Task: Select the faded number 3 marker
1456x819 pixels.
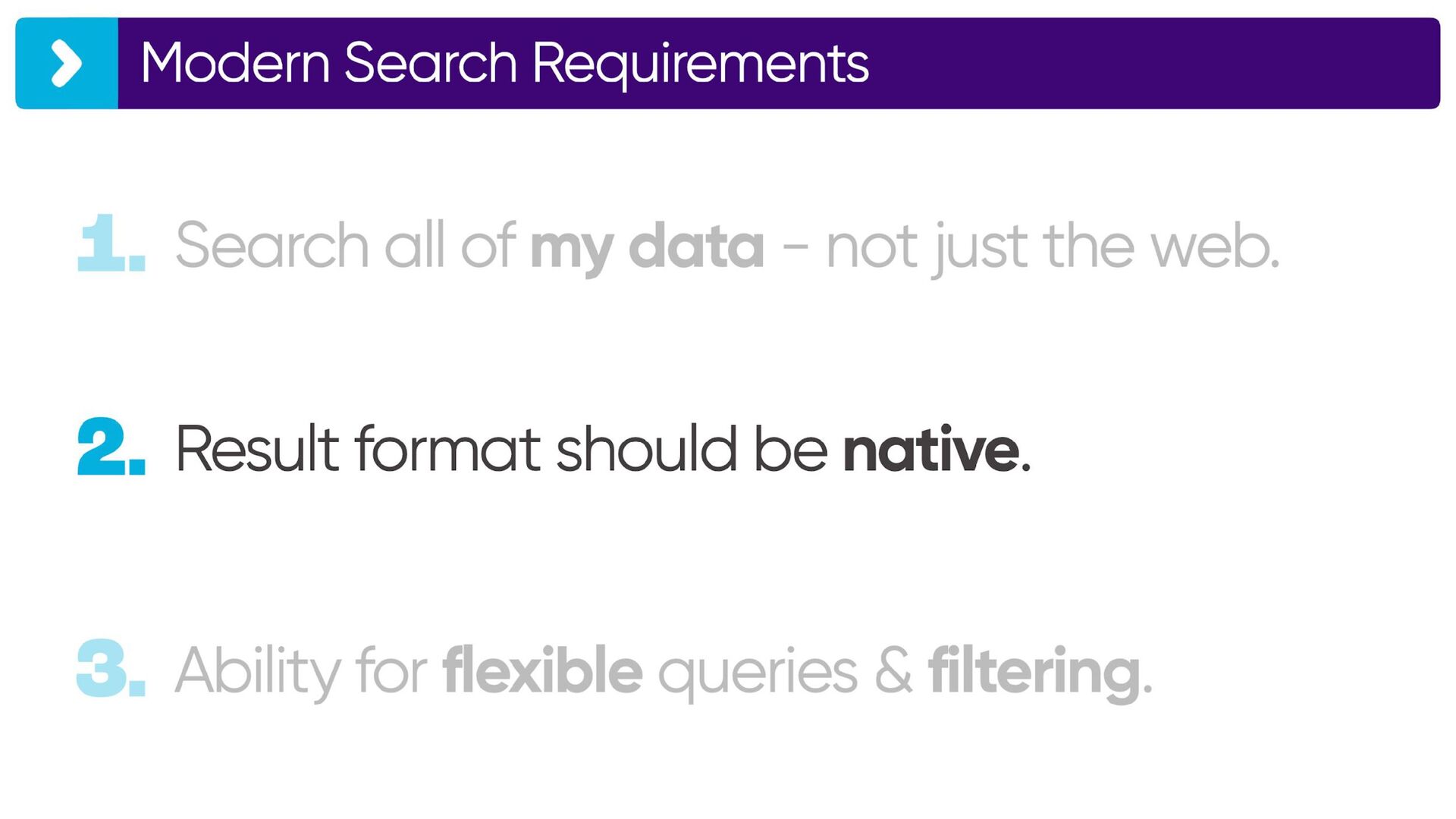Action: [111, 668]
